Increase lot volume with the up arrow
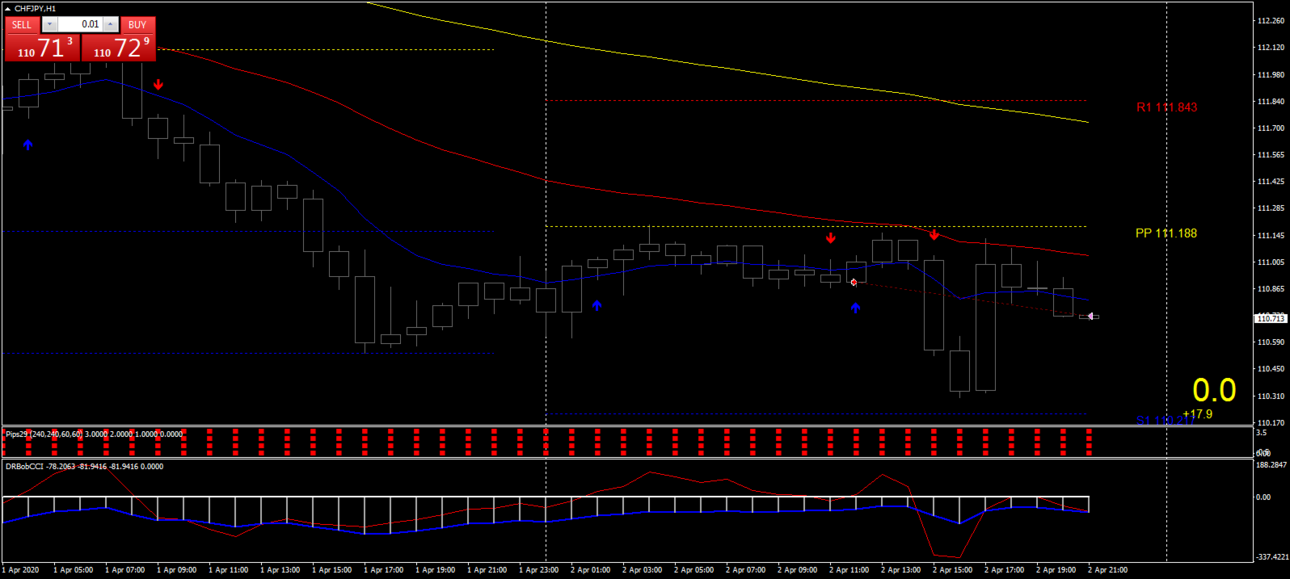 click(x=111, y=24)
